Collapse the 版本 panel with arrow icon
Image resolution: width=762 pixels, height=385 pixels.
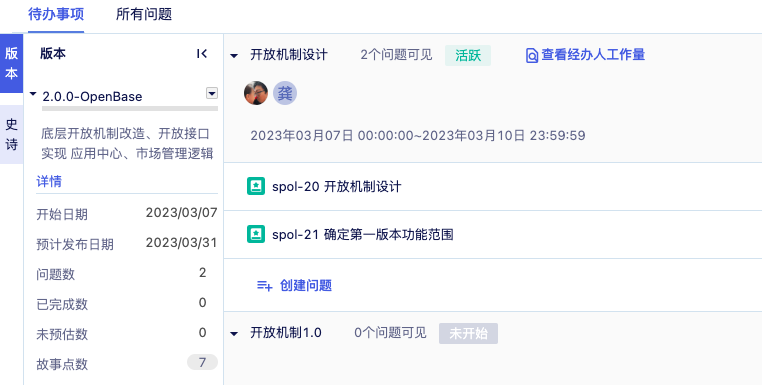point(202,54)
